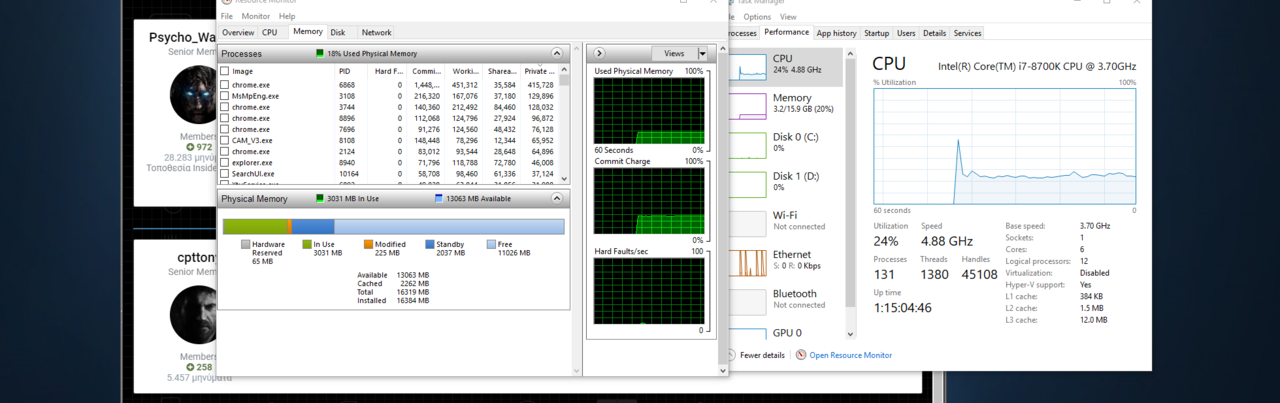Screen dimensions: 1280x403
Task: Click green indicator beside 3031 MB In Use header
Action: pos(320,198)
